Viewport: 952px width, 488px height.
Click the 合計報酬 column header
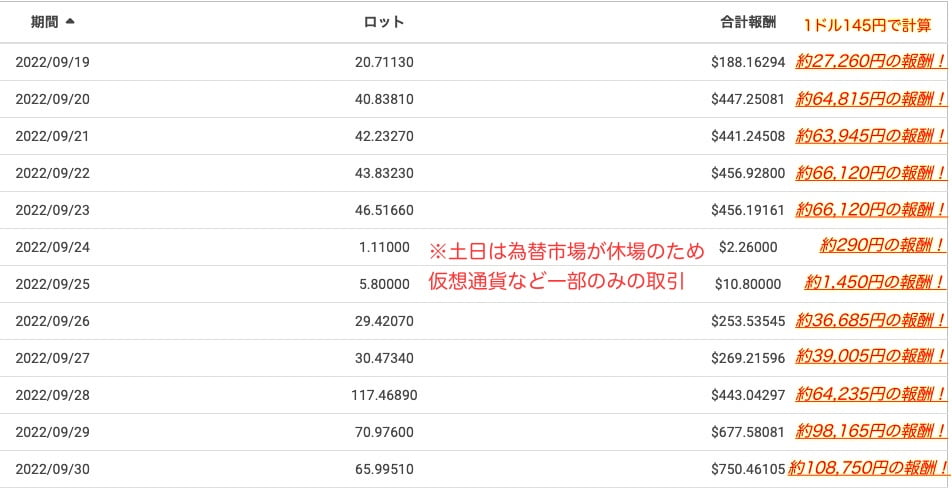click(x=748, y=21)
